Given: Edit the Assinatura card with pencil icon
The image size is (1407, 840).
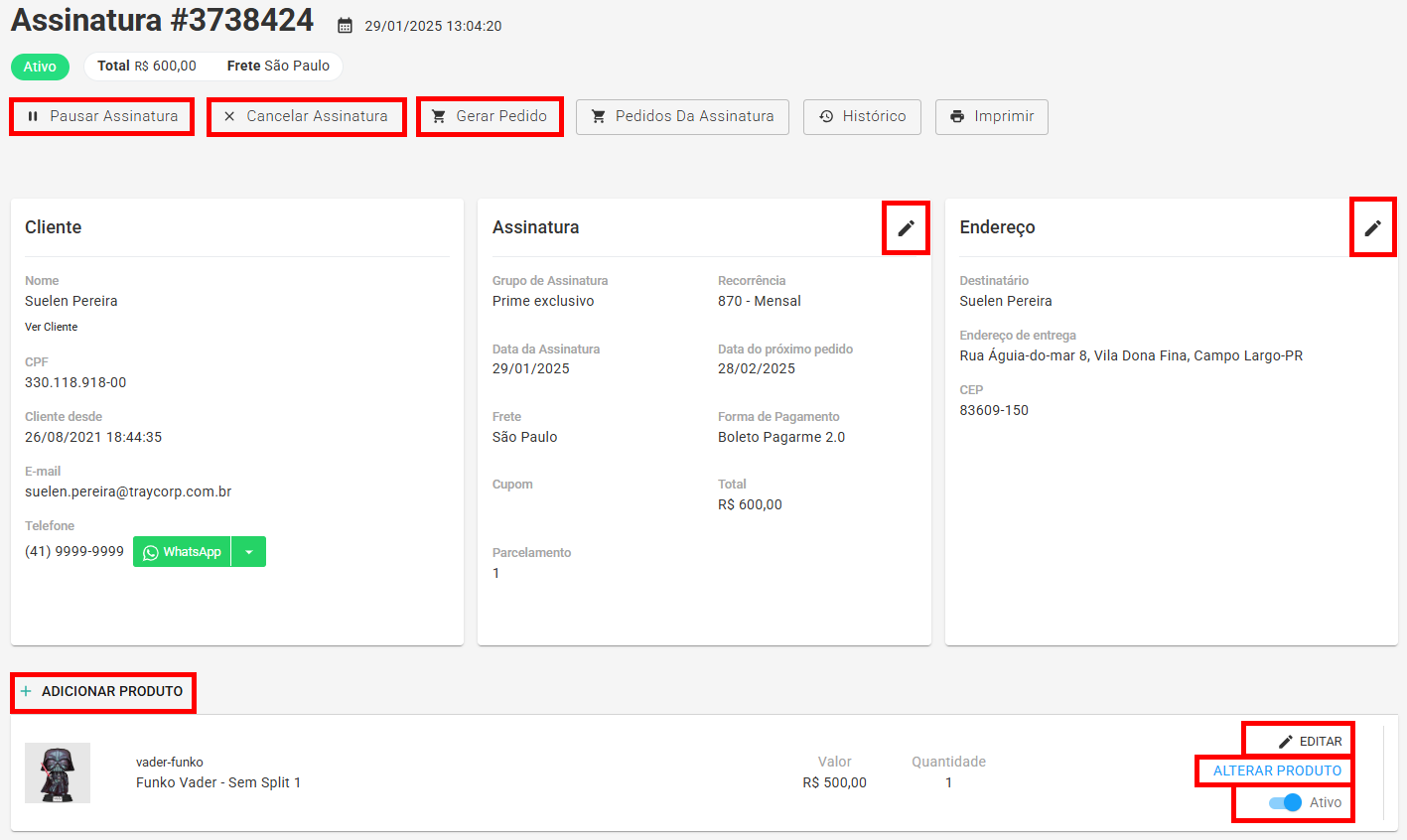Looking at the screenshot, I should pos(906,227).
